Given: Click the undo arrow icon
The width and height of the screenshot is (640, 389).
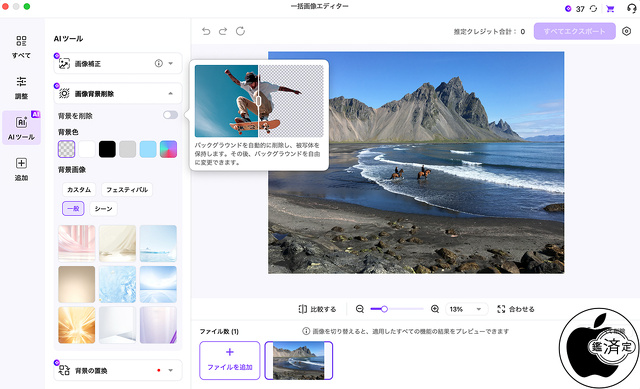Looking at the screenshot, I should (206, 31).
